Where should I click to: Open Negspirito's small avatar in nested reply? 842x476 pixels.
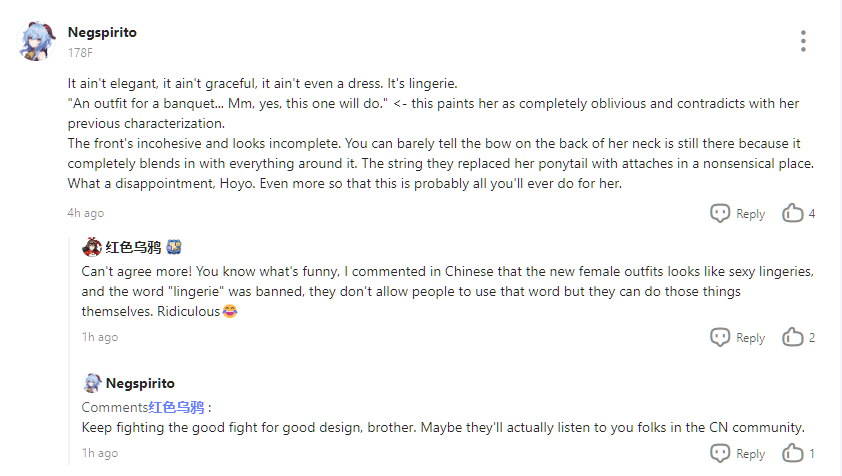tap(92, 383)
